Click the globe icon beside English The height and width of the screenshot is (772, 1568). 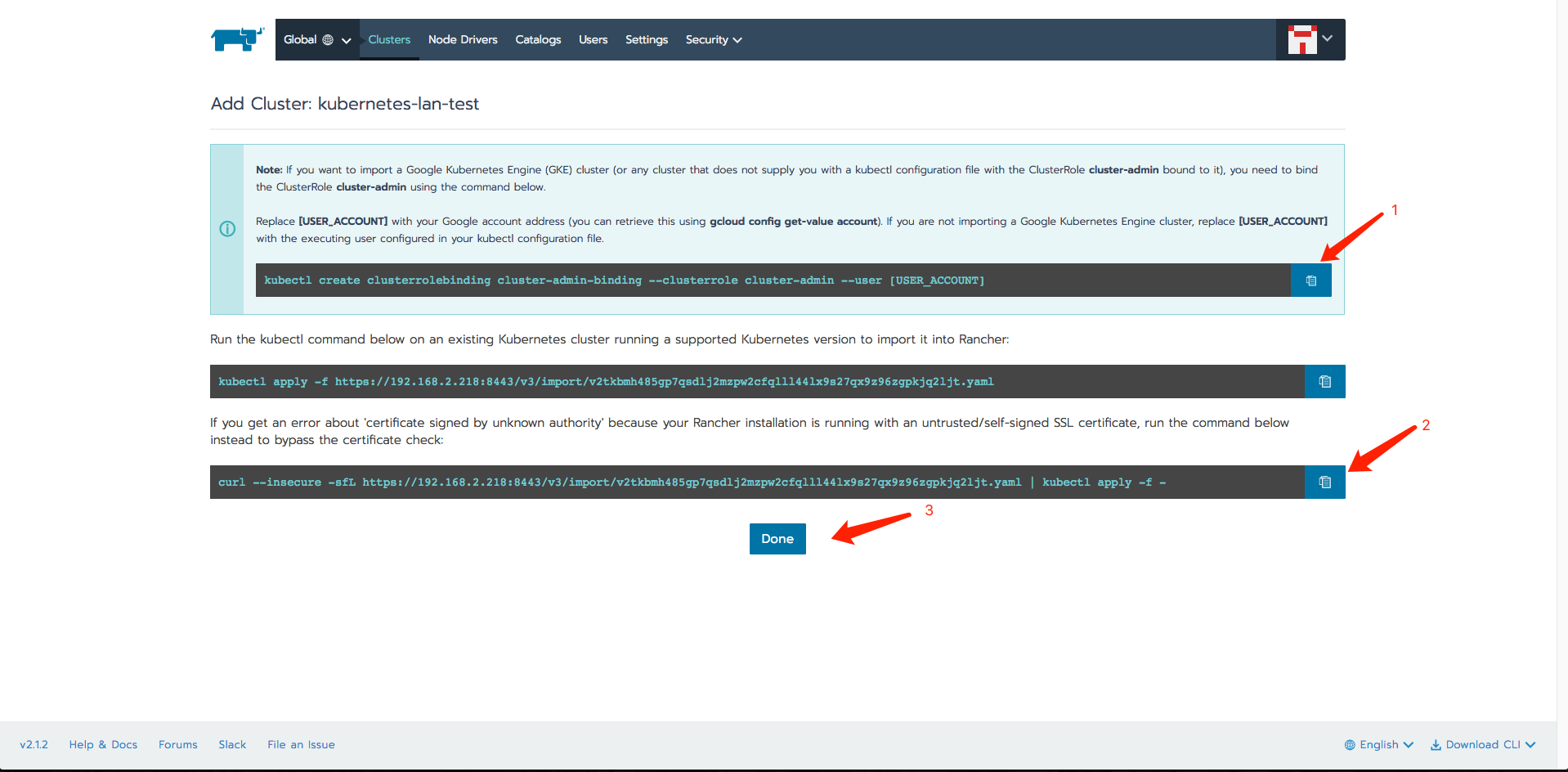click(1350, 745)
